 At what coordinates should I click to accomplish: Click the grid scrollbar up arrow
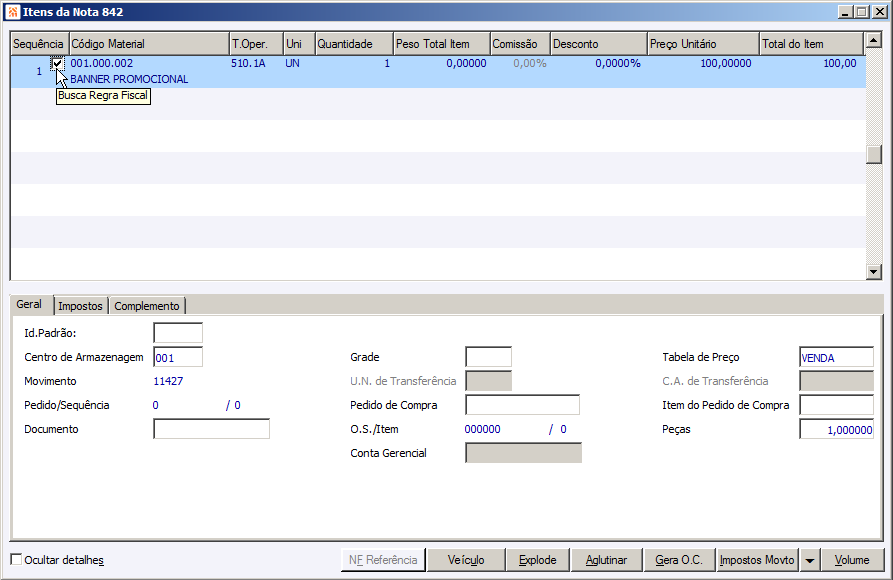pyautogui.click(x=874, y=40)
